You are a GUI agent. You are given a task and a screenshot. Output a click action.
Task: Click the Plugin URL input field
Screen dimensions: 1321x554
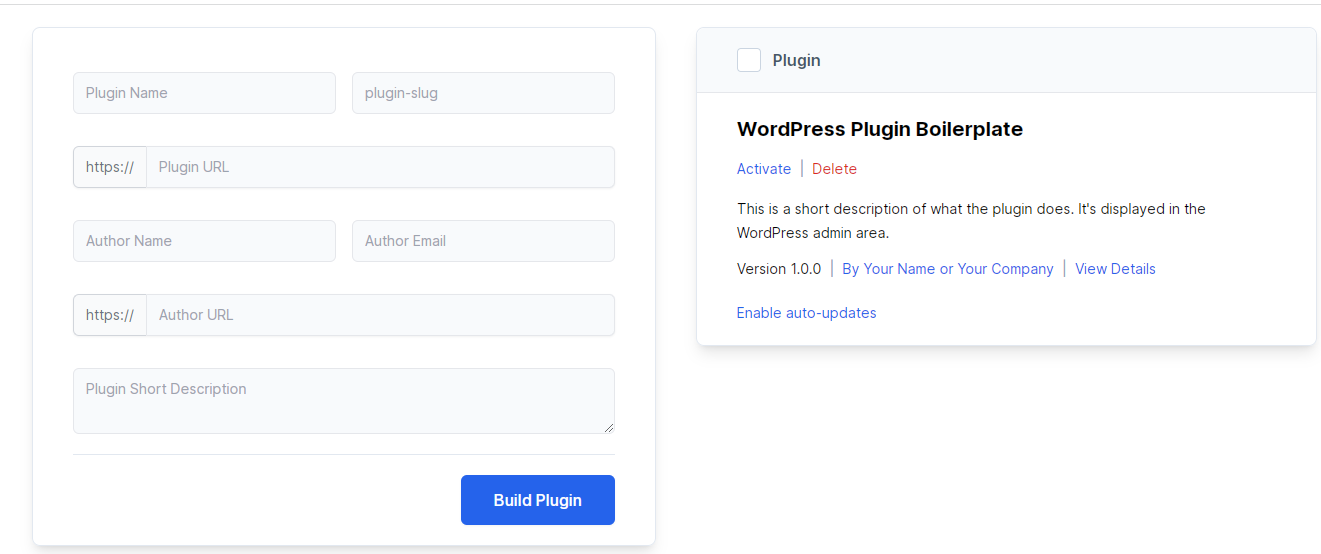[380, 167]
